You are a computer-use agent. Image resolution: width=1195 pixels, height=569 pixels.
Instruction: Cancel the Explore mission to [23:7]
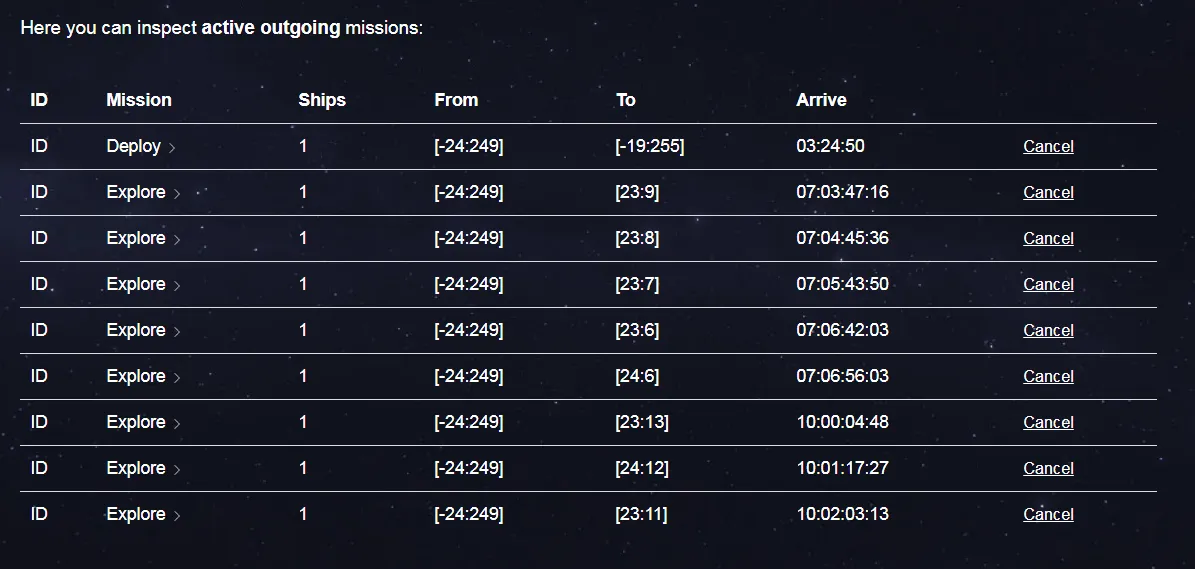[x=1048, y=284]
